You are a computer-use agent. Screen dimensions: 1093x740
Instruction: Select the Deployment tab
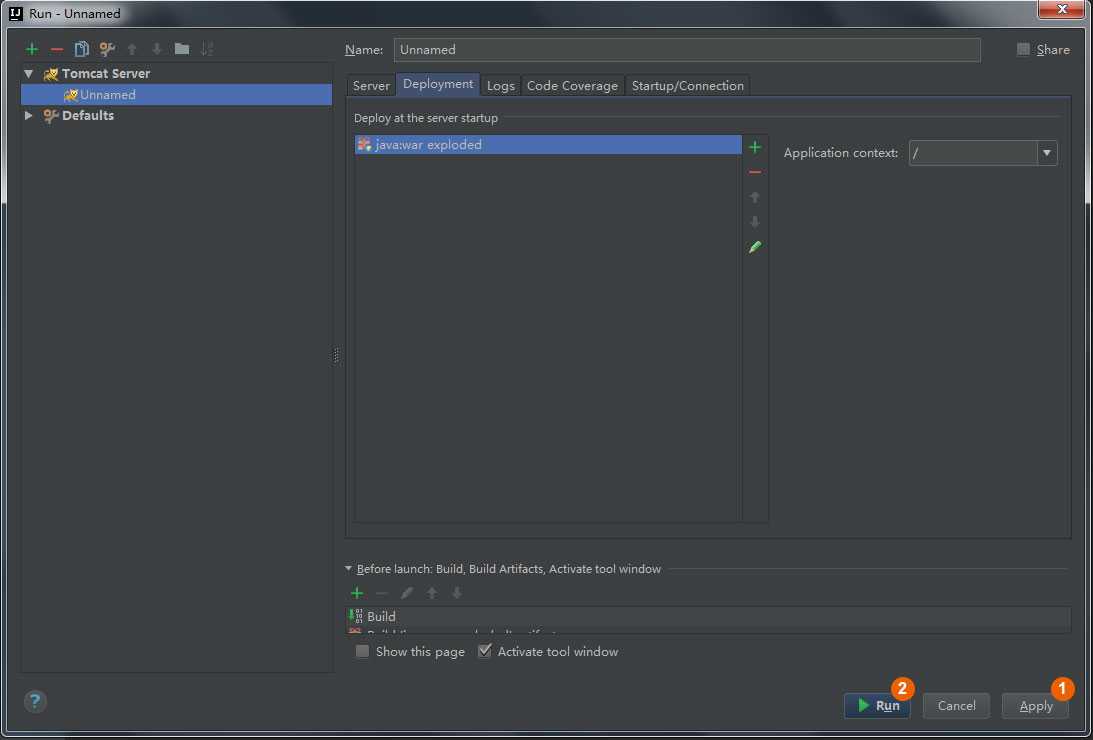click(x=438, y=84)
